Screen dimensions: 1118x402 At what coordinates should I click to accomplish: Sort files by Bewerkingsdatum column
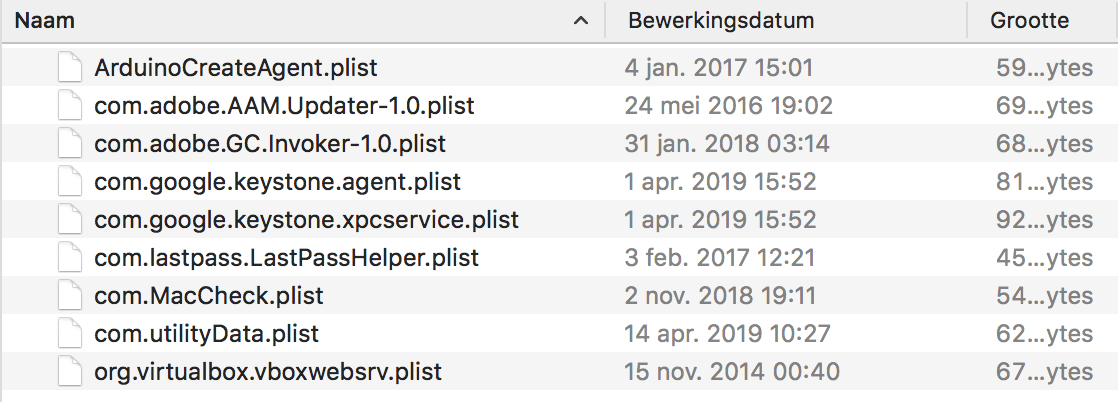click(x=721, y=21)
